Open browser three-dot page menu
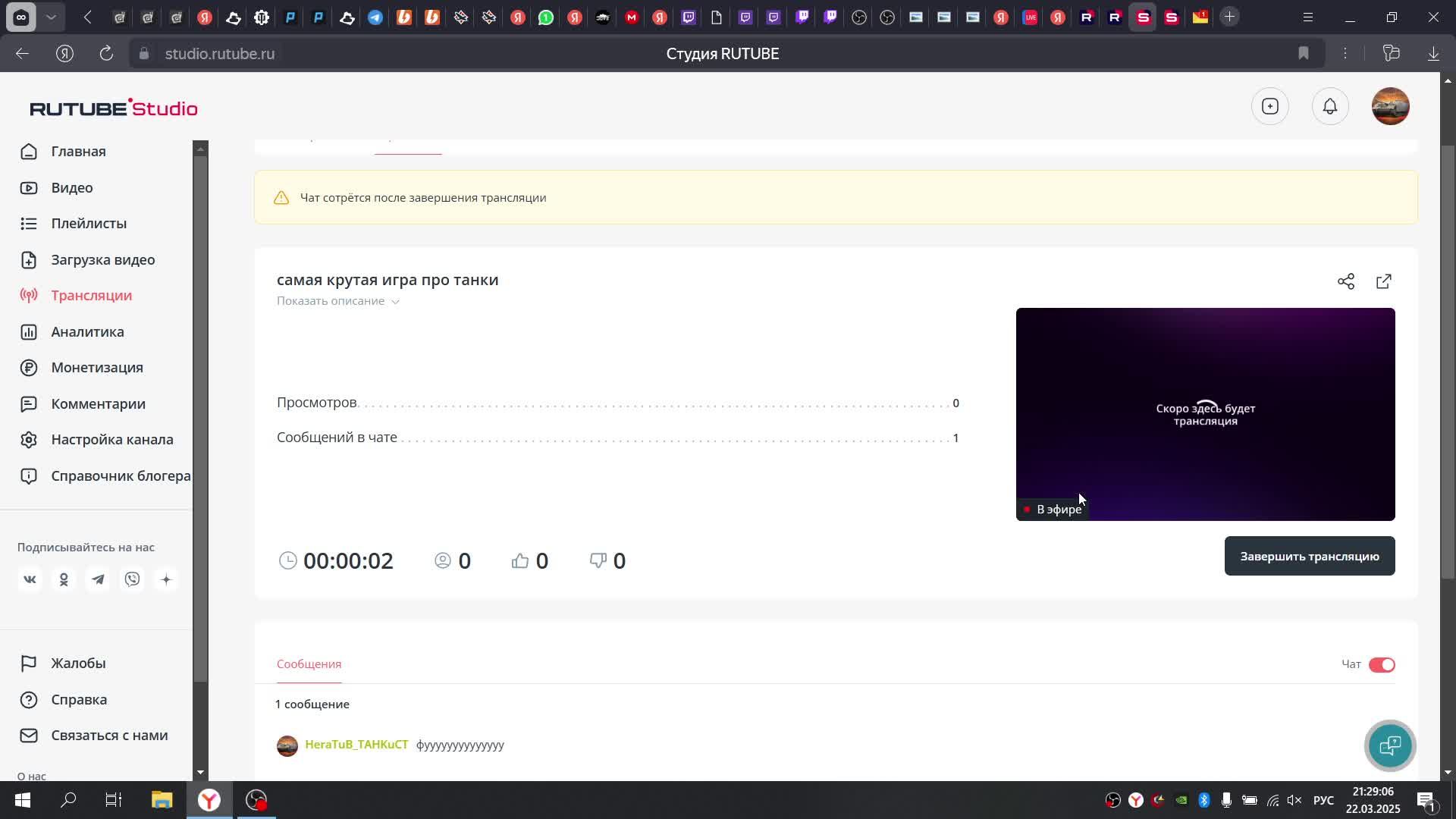 1345,54
